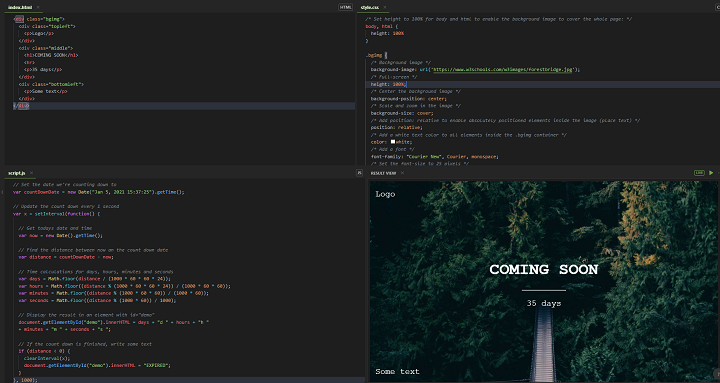Click the var minutes Math.floor line

pos(113,293)
